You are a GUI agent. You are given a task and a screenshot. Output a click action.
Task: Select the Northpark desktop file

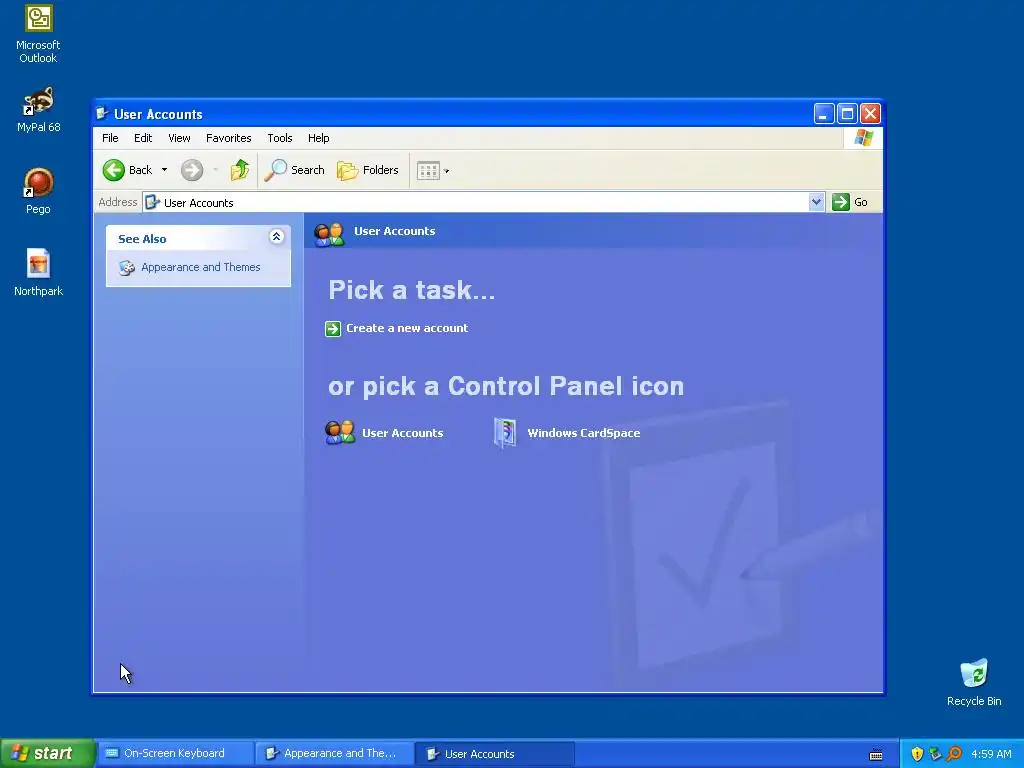38,272
